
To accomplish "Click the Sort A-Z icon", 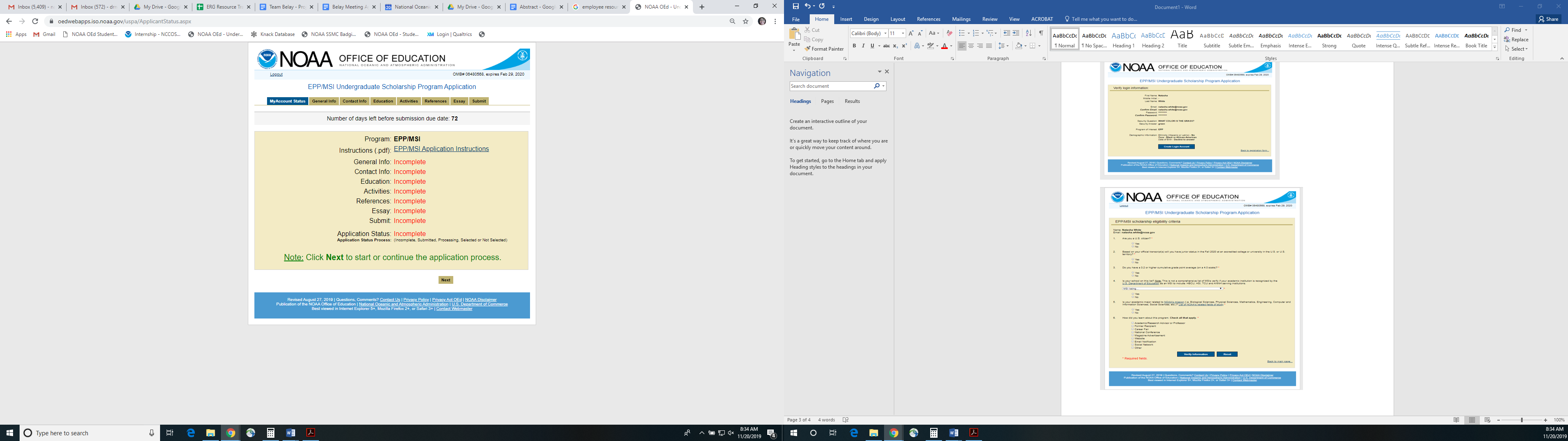I will [1029, 33].
